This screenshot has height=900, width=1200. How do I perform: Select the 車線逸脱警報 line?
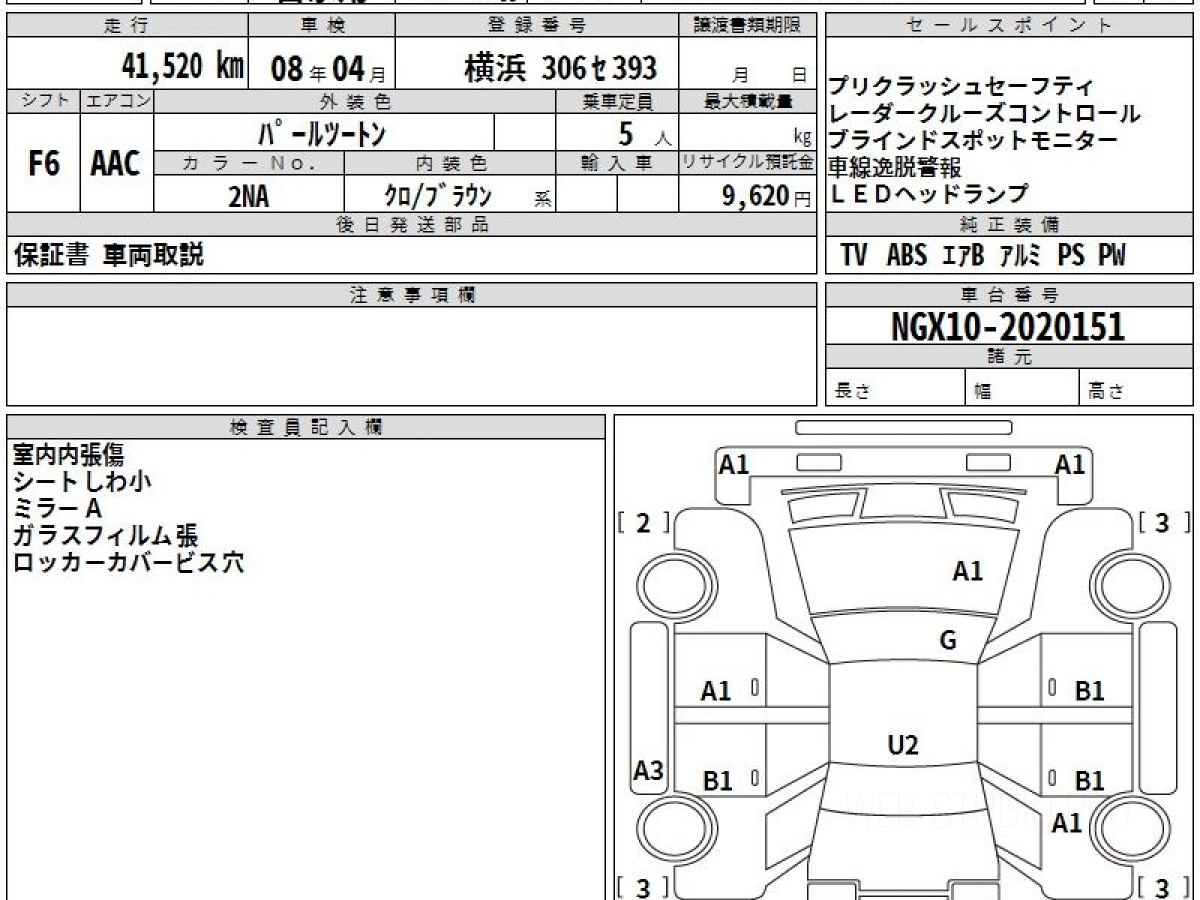tap(896, 167)
